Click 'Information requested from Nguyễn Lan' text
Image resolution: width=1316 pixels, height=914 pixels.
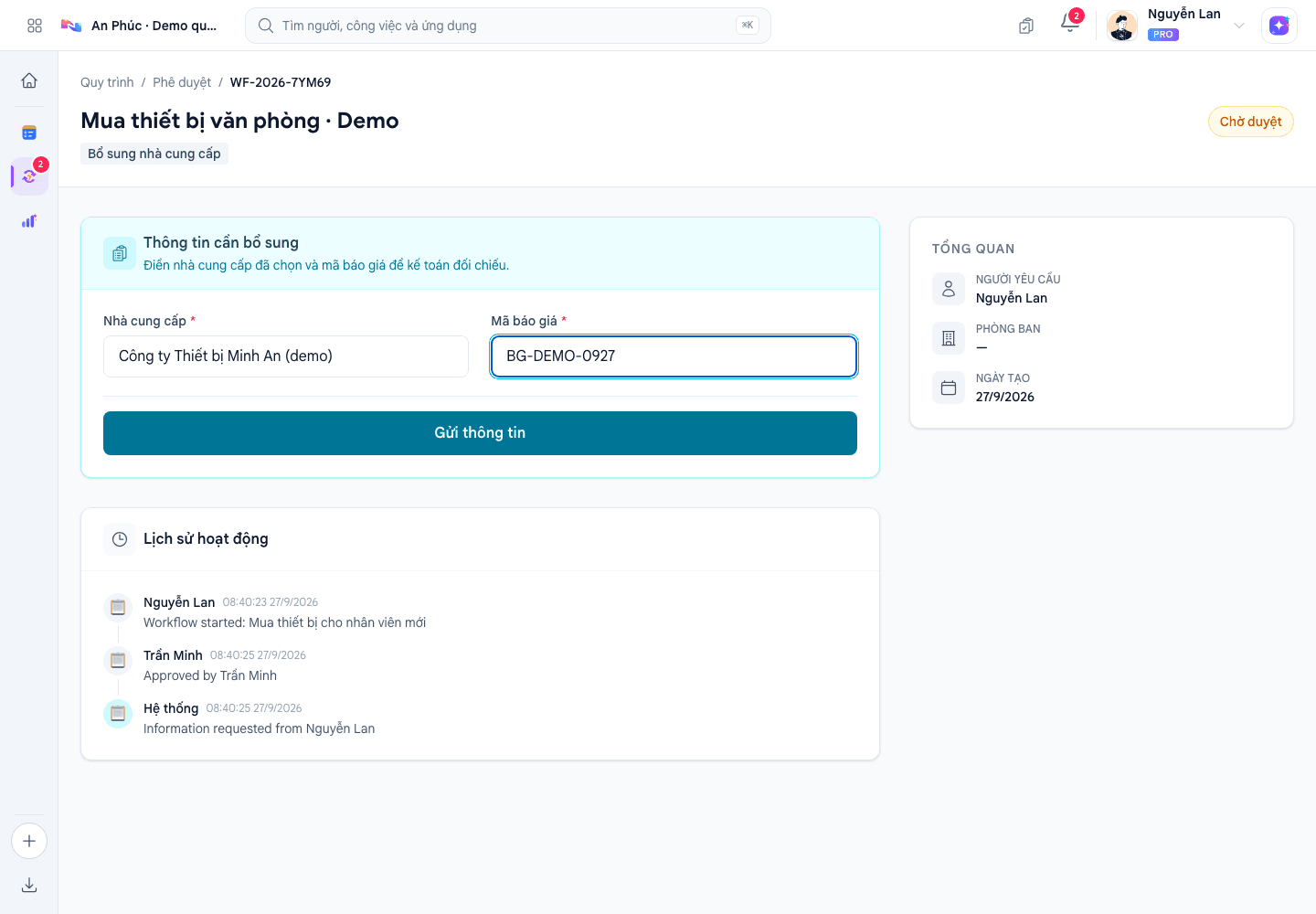pyautogui.click(x=260, y=728)
